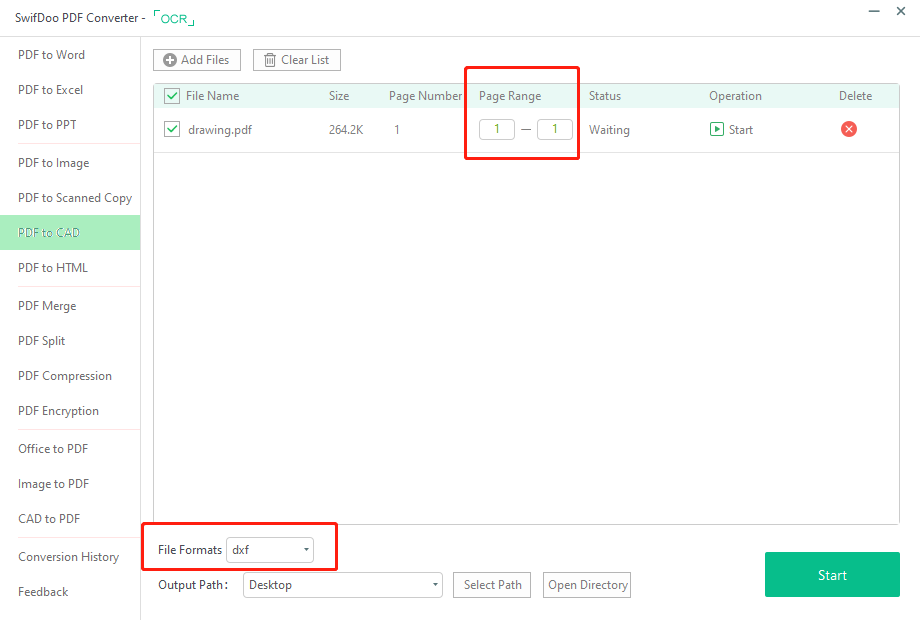Click the Clear List button
The image size is (920, 620).
297,60
